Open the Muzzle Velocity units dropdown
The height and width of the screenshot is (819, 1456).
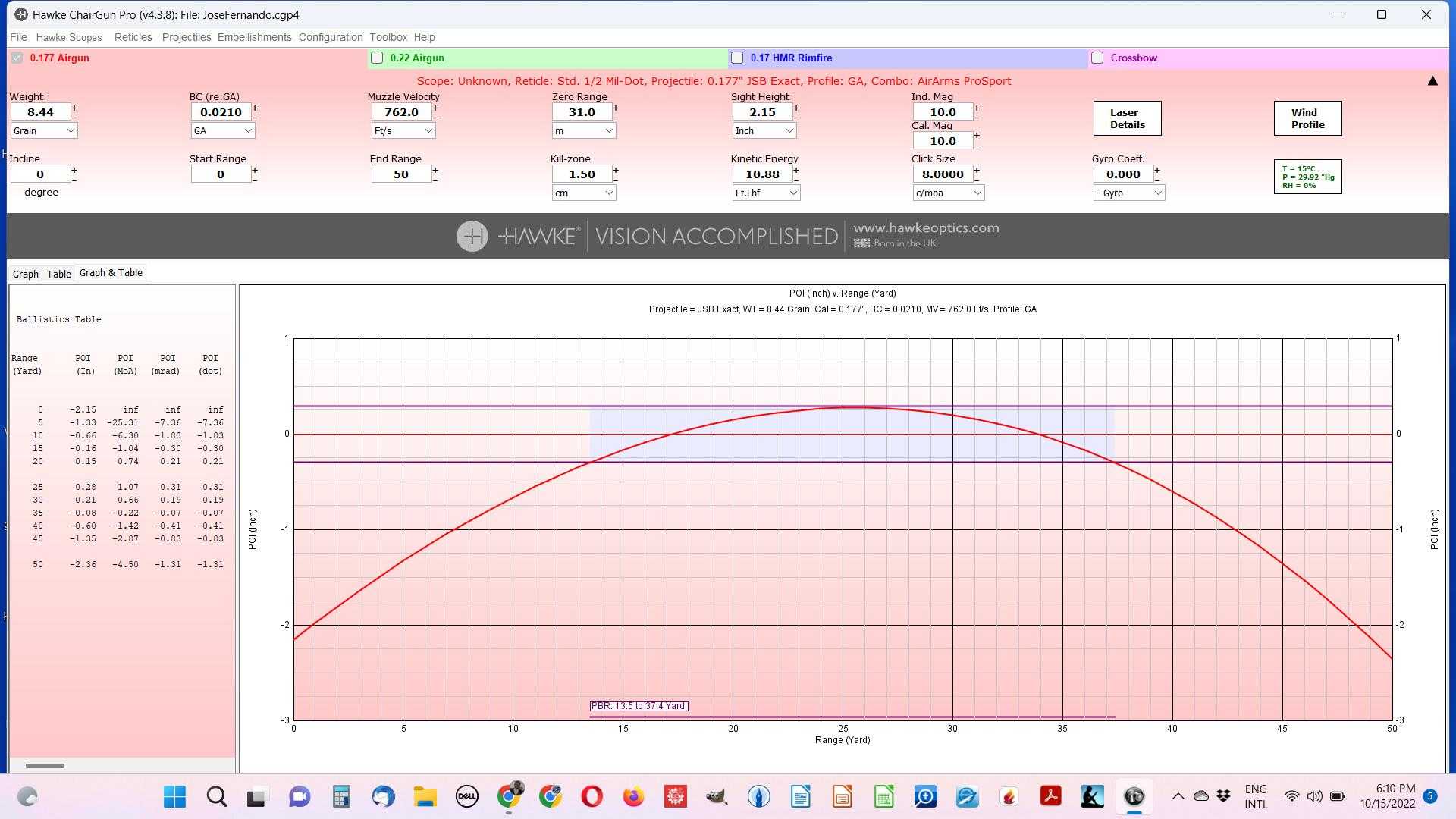[x=403, y=131]
